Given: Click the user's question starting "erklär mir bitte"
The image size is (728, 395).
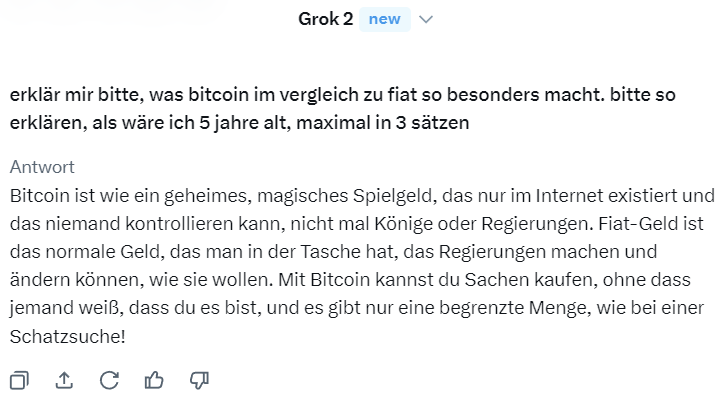Looking at the screenshot, I should click(342, 108).
